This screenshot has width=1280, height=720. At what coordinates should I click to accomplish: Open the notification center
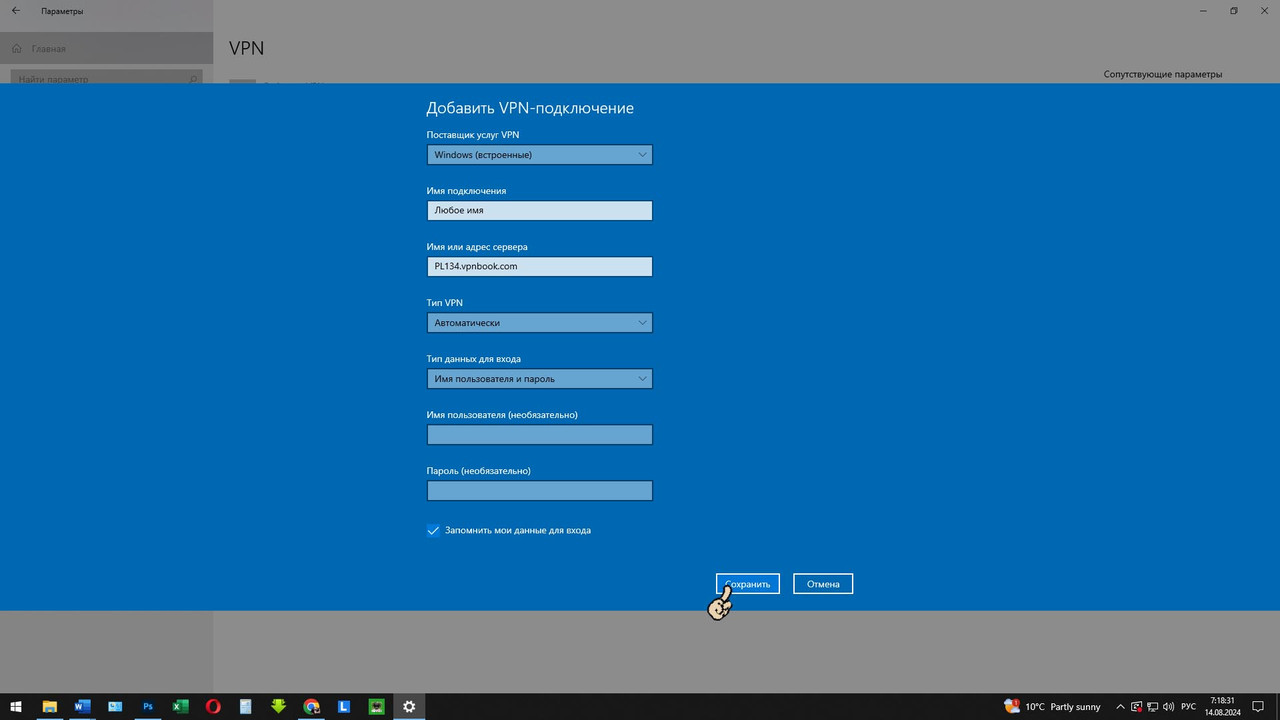click(x=1259, y=706)
